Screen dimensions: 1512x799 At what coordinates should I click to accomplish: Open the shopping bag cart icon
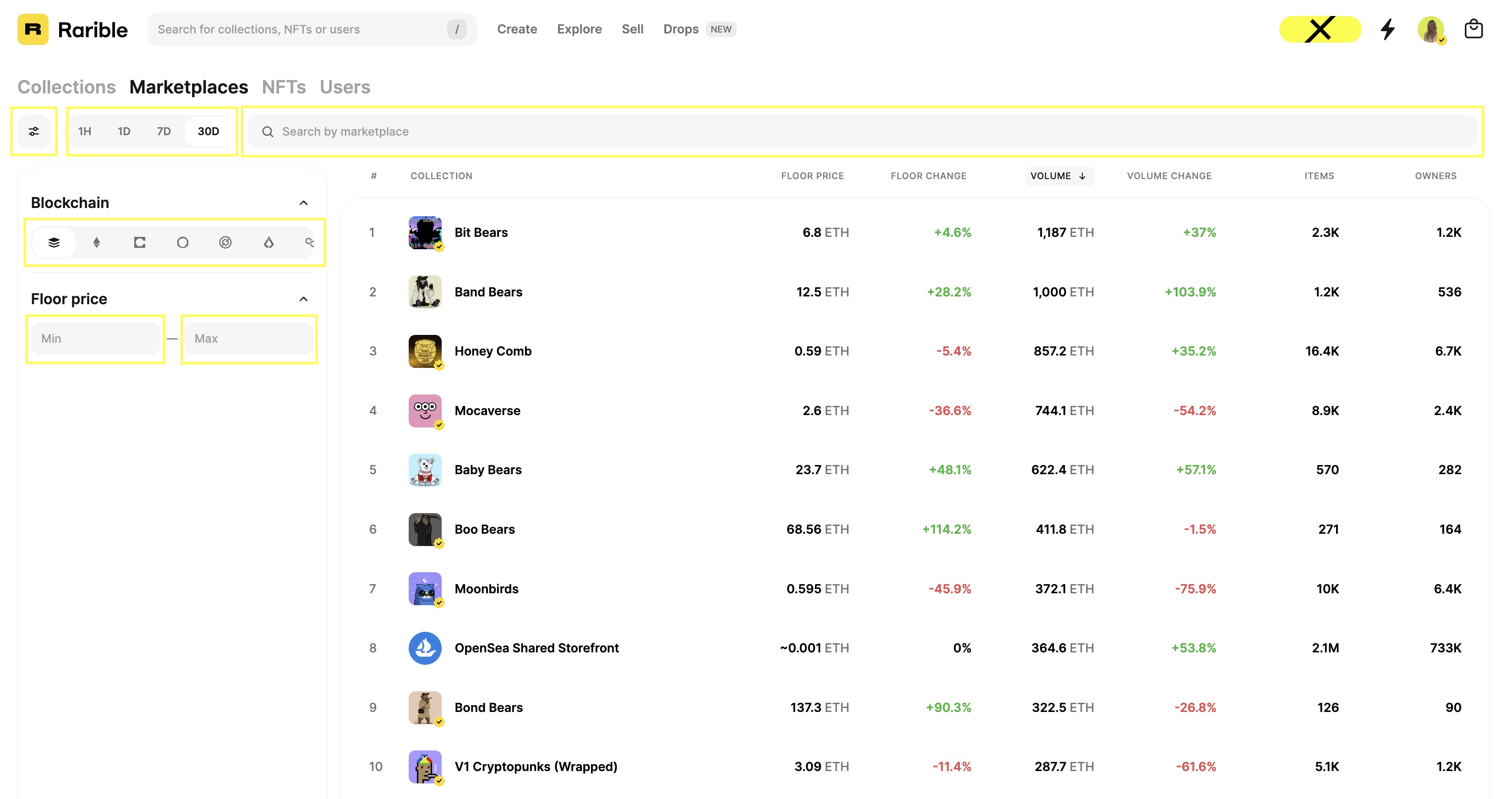(x=1473, y=29)
